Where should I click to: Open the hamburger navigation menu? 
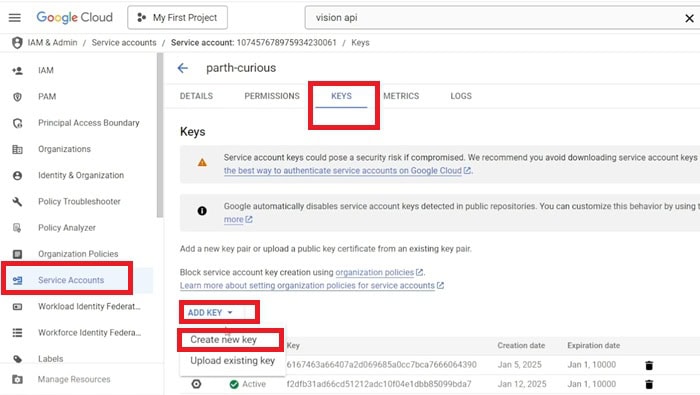pyautogui.click(x=15, y=17)
